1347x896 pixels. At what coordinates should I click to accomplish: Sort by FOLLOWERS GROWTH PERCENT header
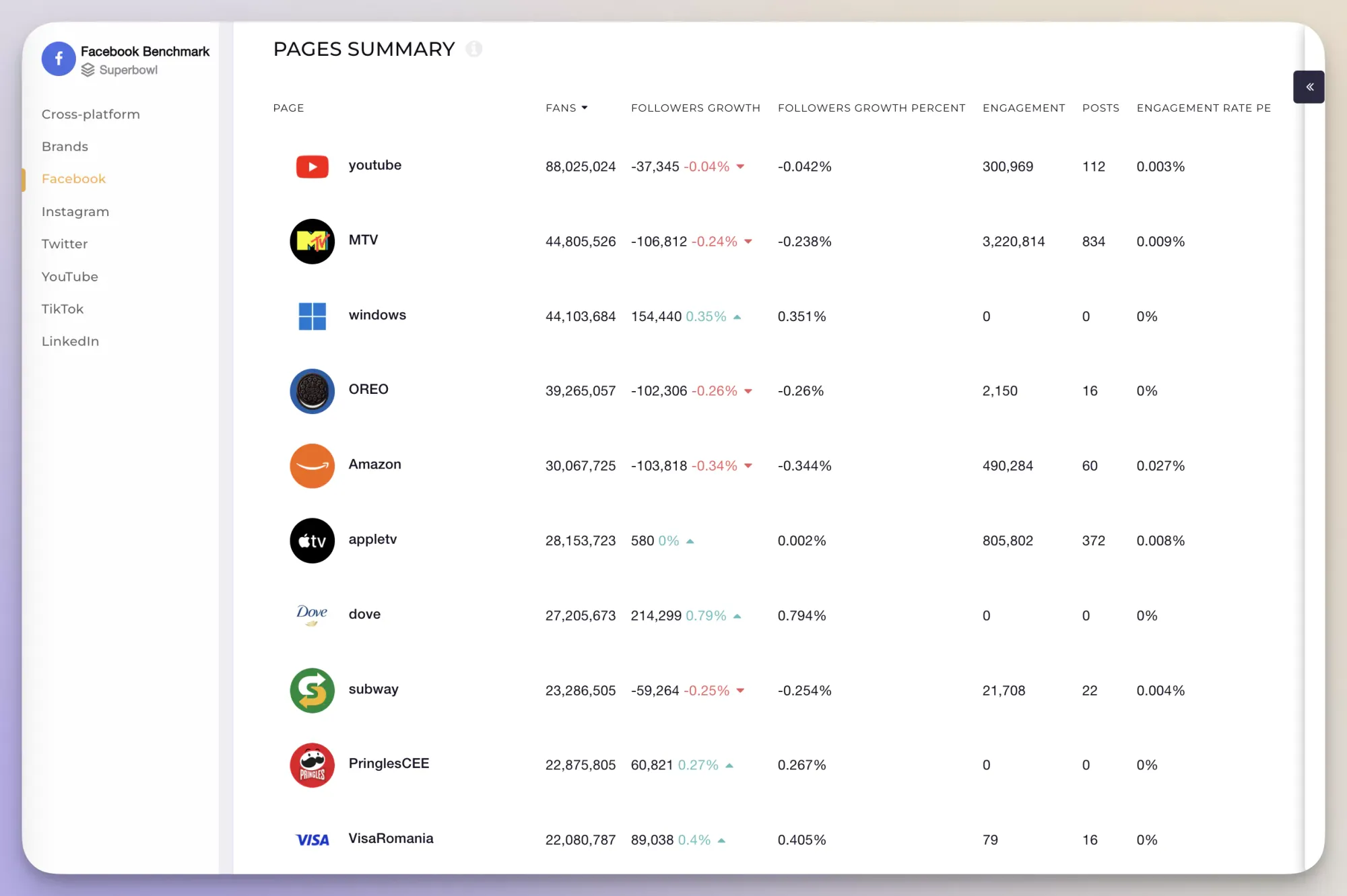tap(872, 108)
